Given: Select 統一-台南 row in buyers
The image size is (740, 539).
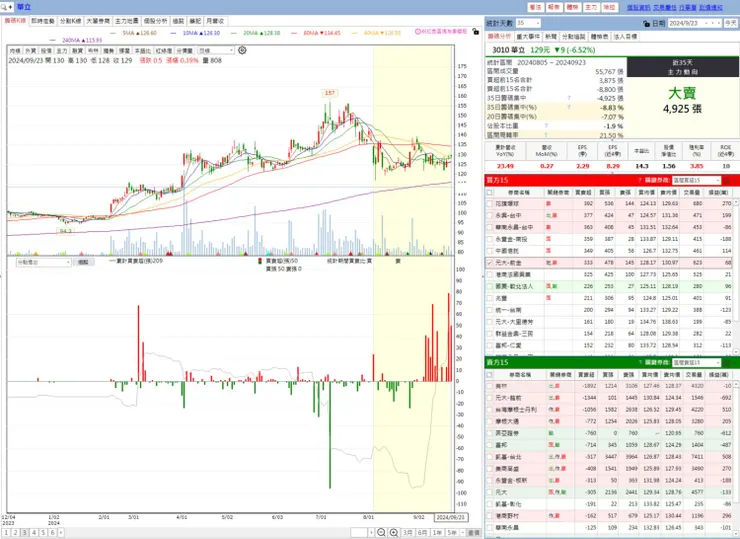Looking at the screenshot, I should click(609, 310).
